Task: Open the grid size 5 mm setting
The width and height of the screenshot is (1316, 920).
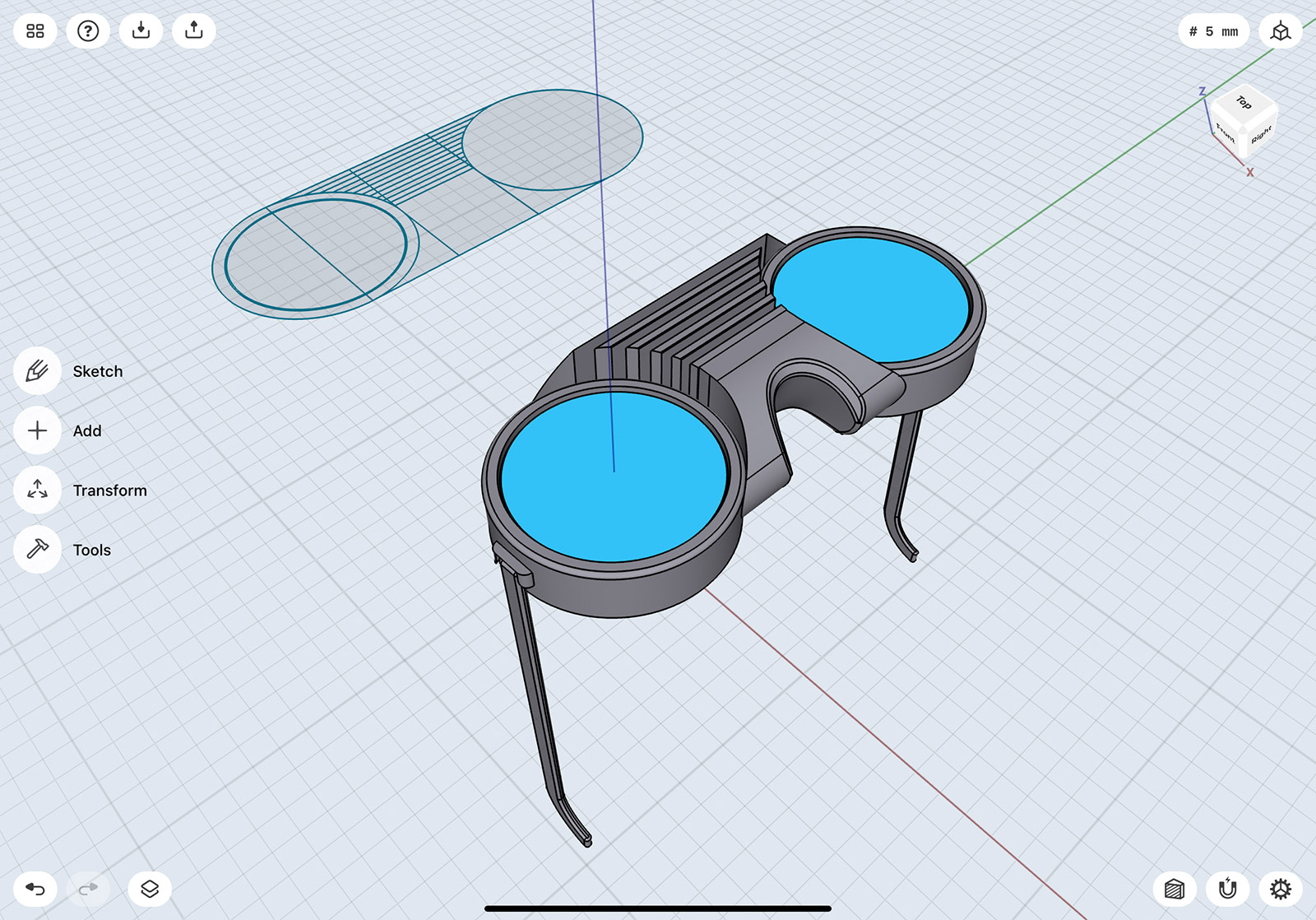Action: pyautogui.click(x=1214, y=31)
